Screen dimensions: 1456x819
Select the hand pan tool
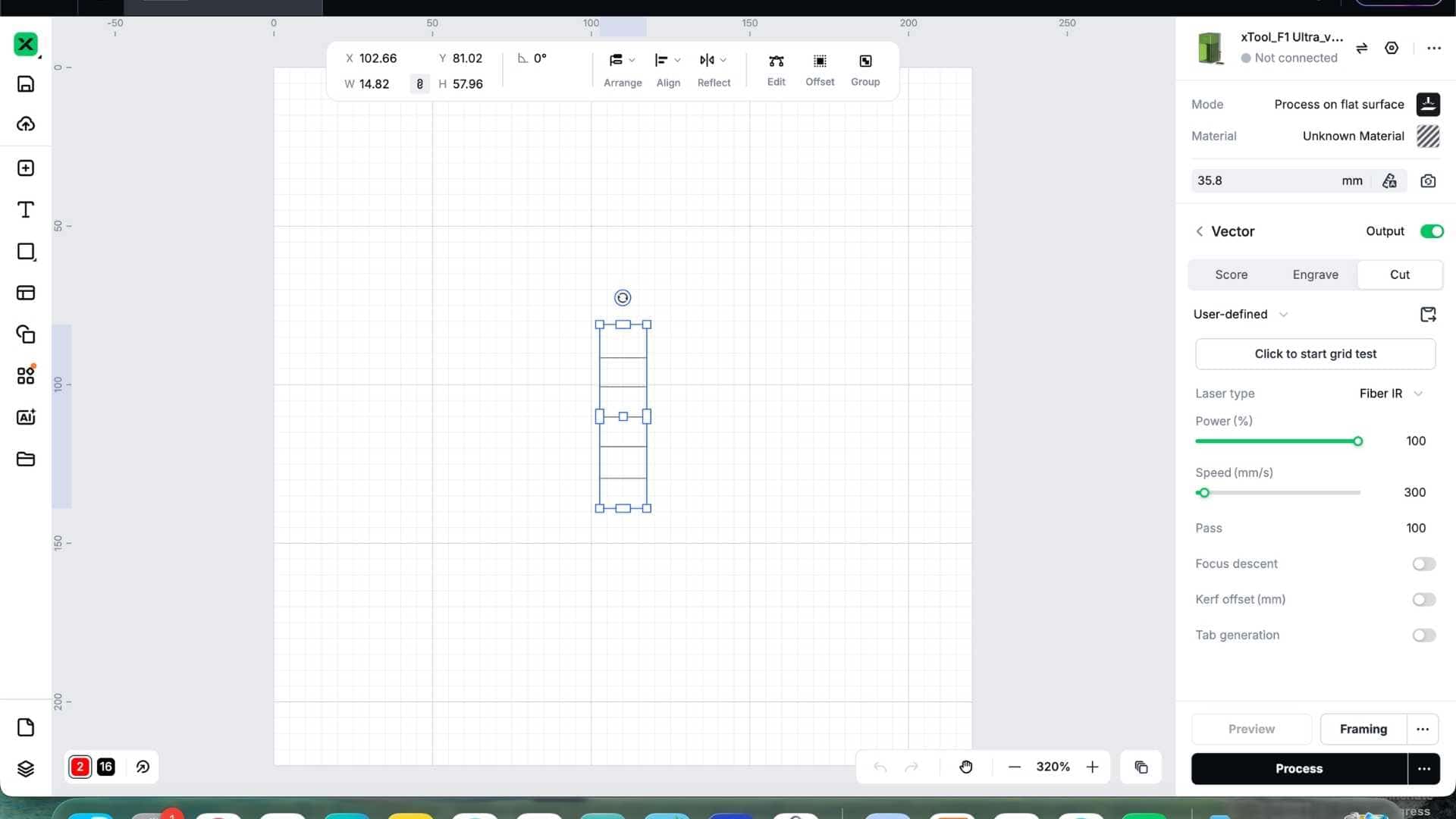[x=966, y=767]
